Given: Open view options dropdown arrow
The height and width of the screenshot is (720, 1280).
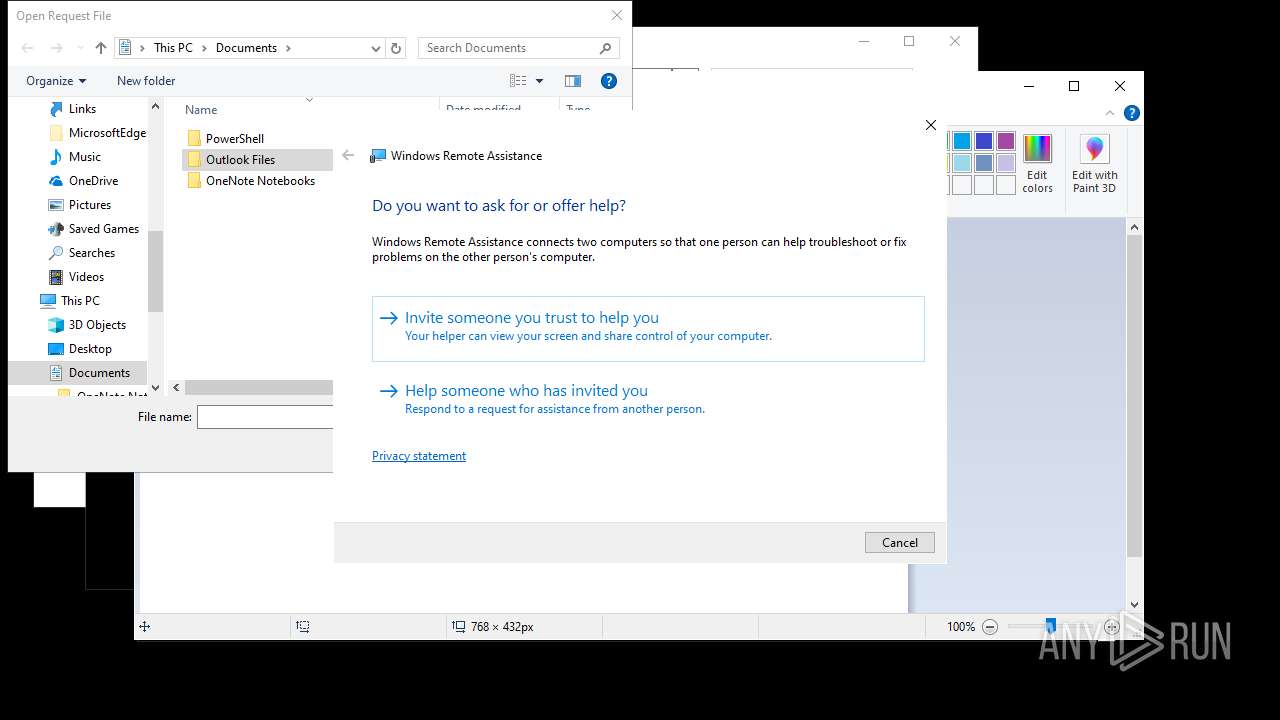Looking at the screenshot, I should (x=539, y=81).
